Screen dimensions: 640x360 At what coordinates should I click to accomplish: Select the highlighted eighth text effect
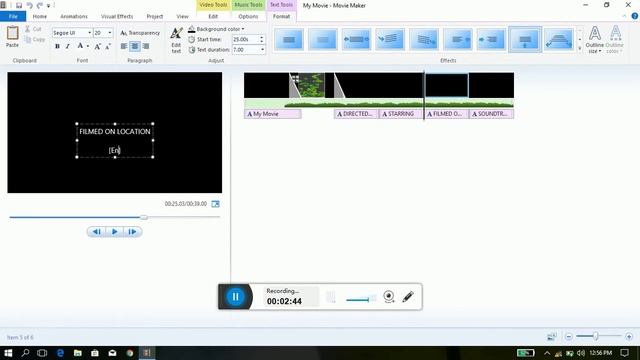(525, 40)
